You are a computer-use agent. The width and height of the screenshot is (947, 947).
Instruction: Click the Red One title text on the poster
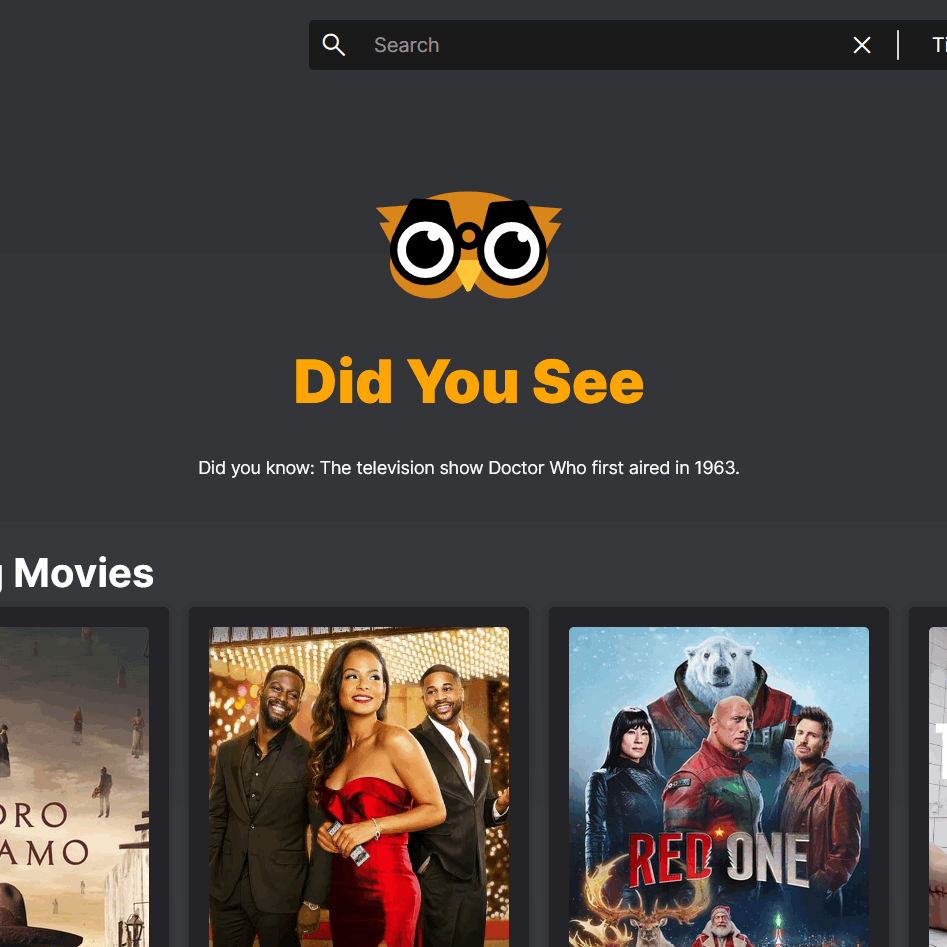coord(719,859)
